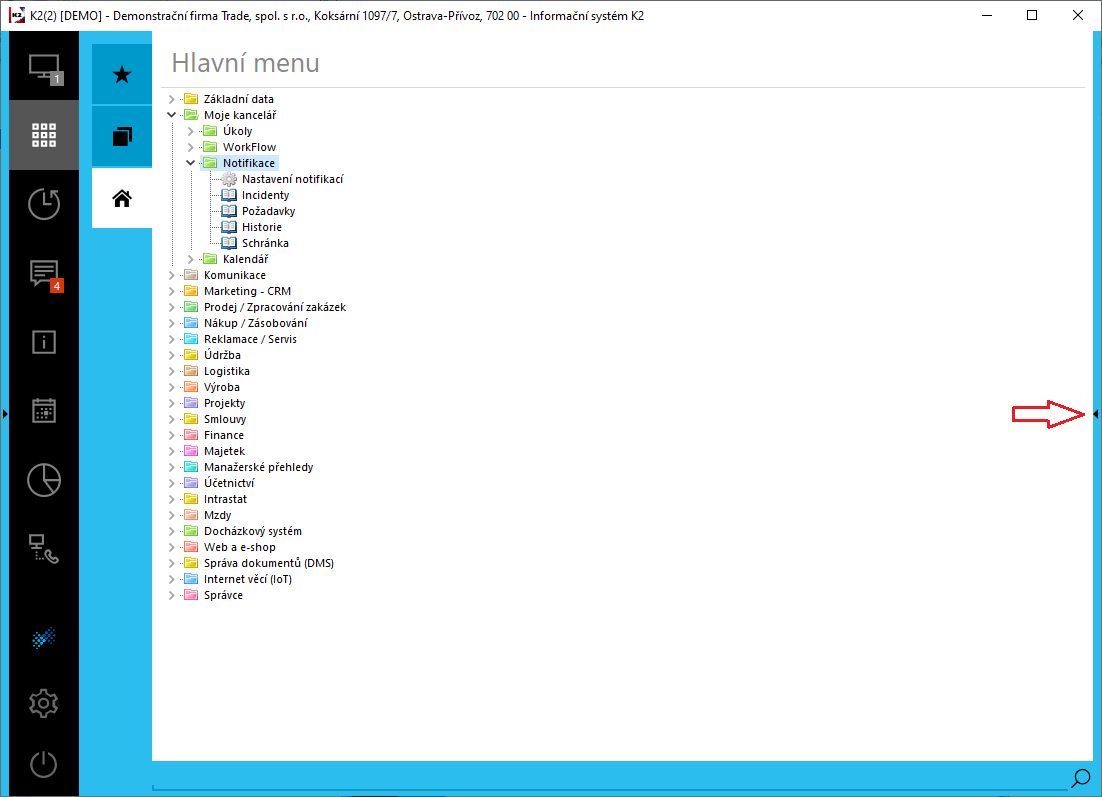Click the blue dotted K2 logo icon
Screen dimensions: 1102x797
coord(44,638)
